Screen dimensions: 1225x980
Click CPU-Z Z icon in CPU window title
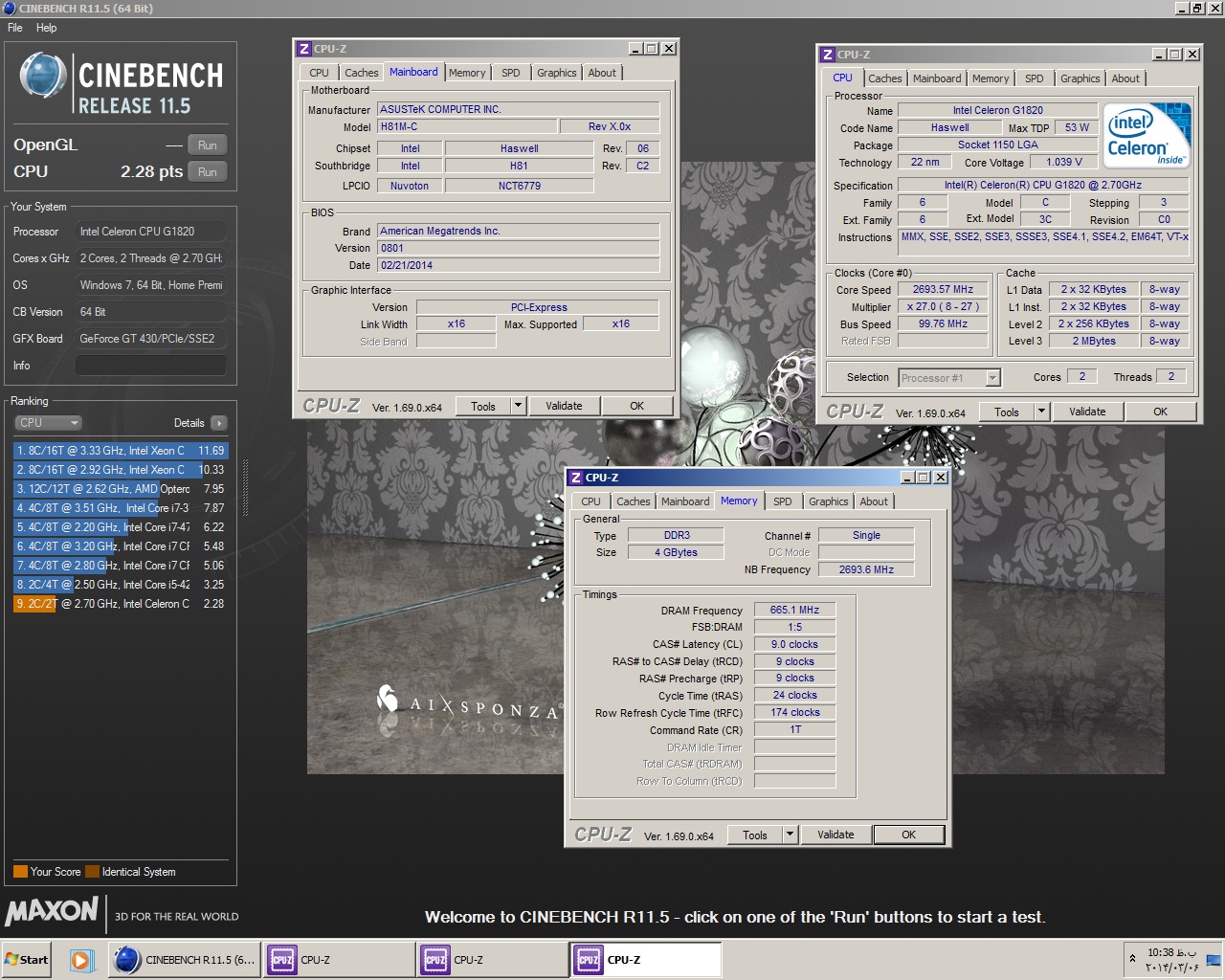click(827, 55)
